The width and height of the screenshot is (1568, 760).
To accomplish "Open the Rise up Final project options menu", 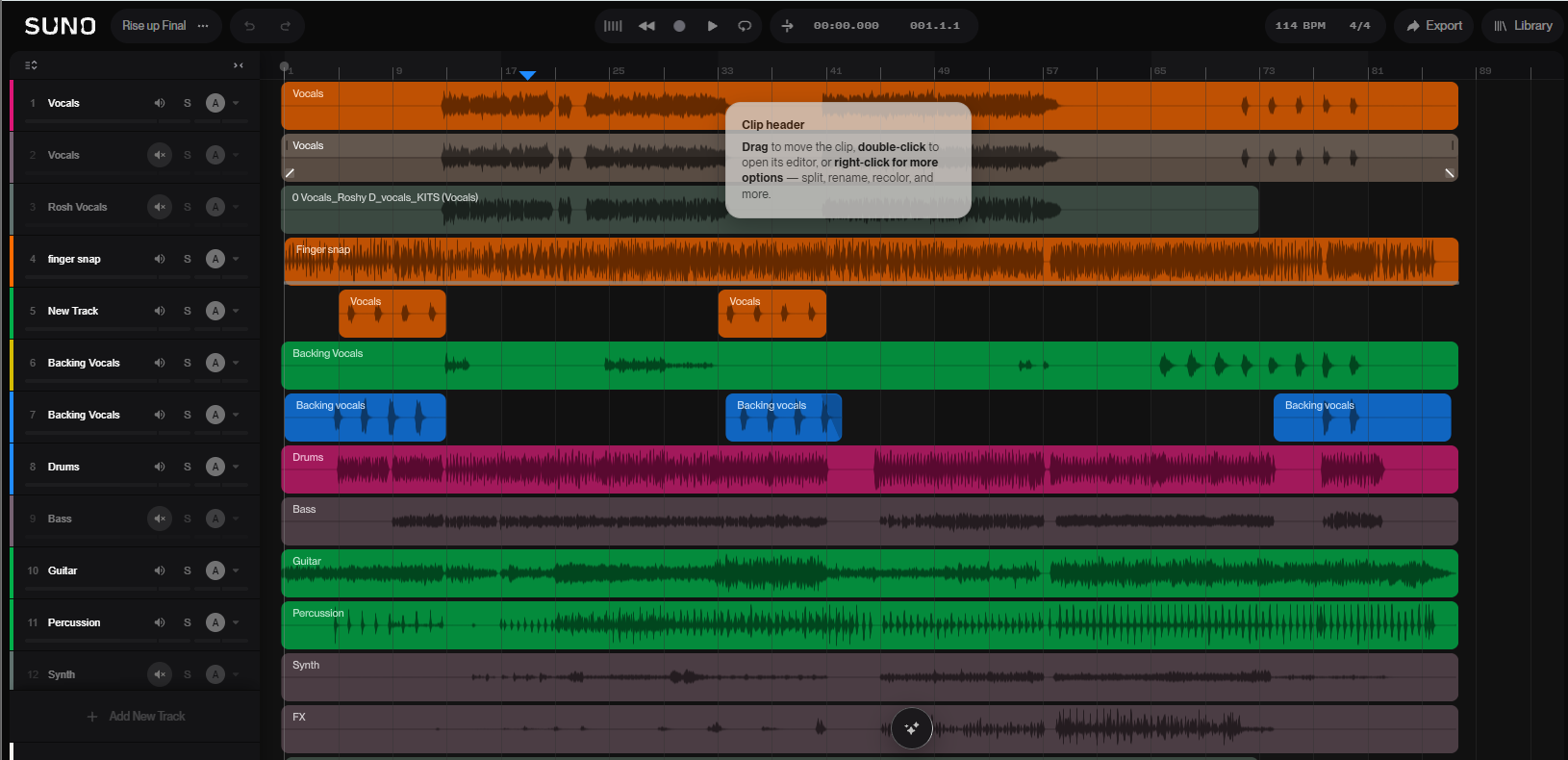I will pyautogui.click(x=203, y=26).
